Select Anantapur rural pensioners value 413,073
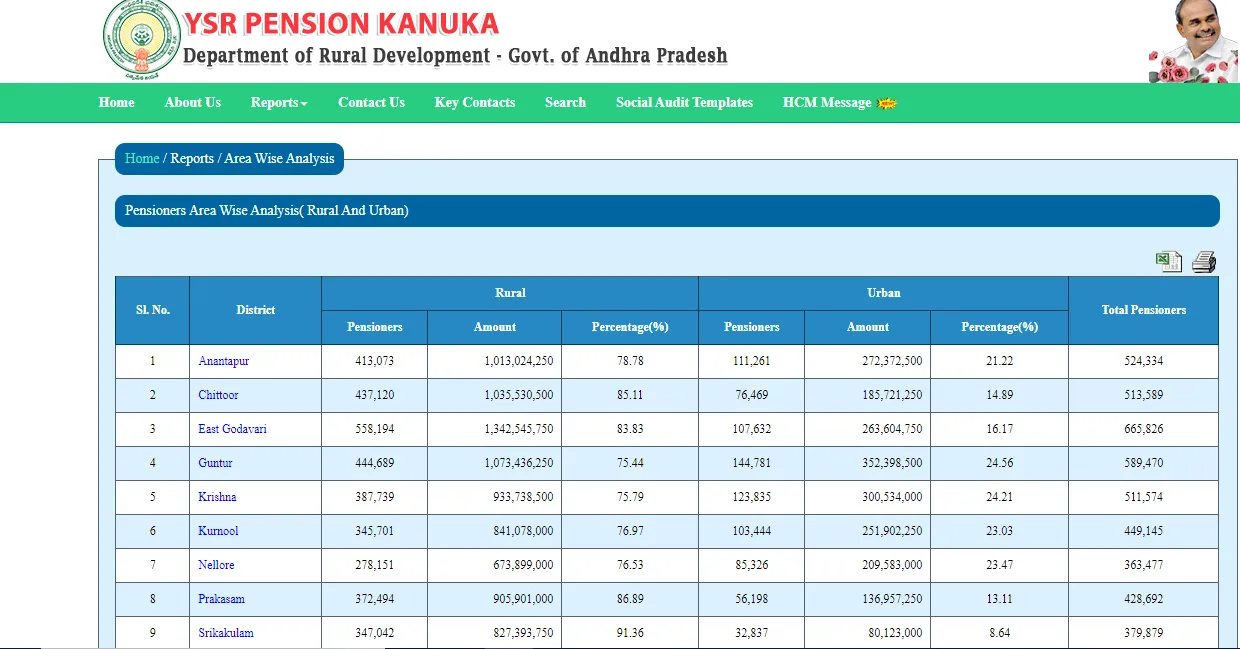The width and height of the screenshot is (1240, 649). tap(375, 361)
